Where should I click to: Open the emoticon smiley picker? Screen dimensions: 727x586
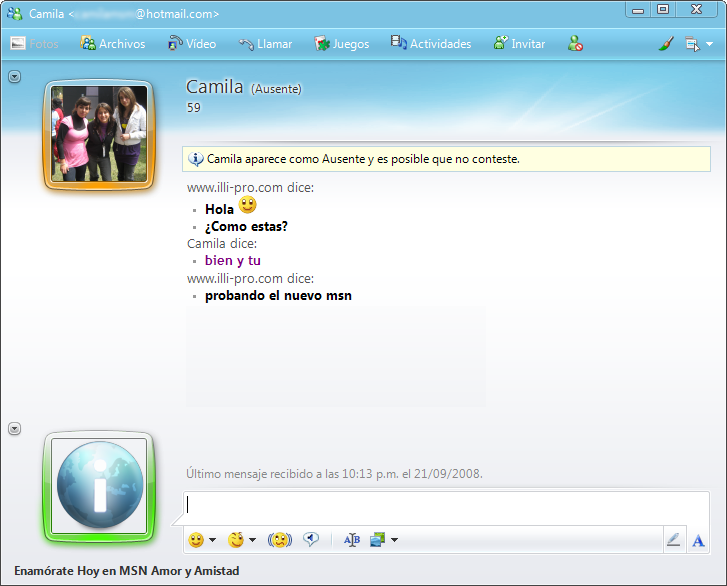click(x=202, y=540)
